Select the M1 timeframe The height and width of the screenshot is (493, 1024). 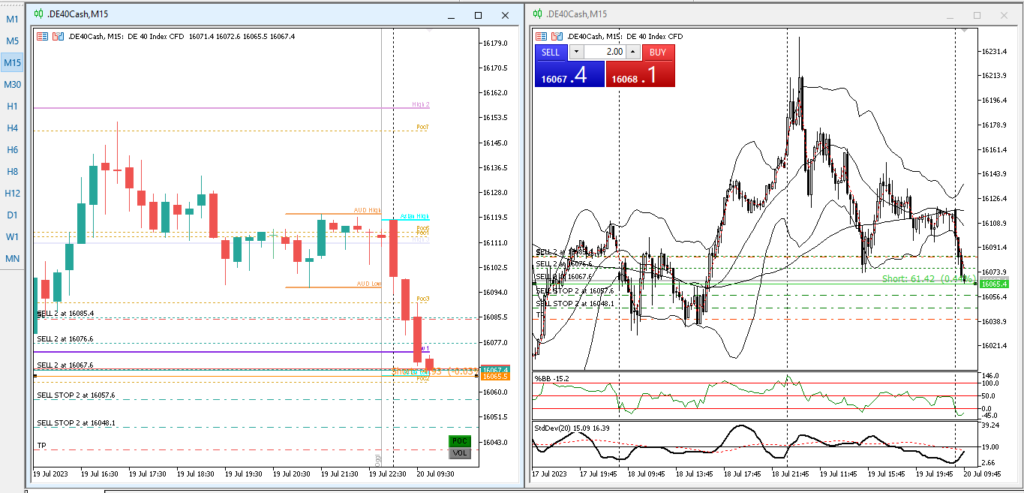[x=12, y=19]
